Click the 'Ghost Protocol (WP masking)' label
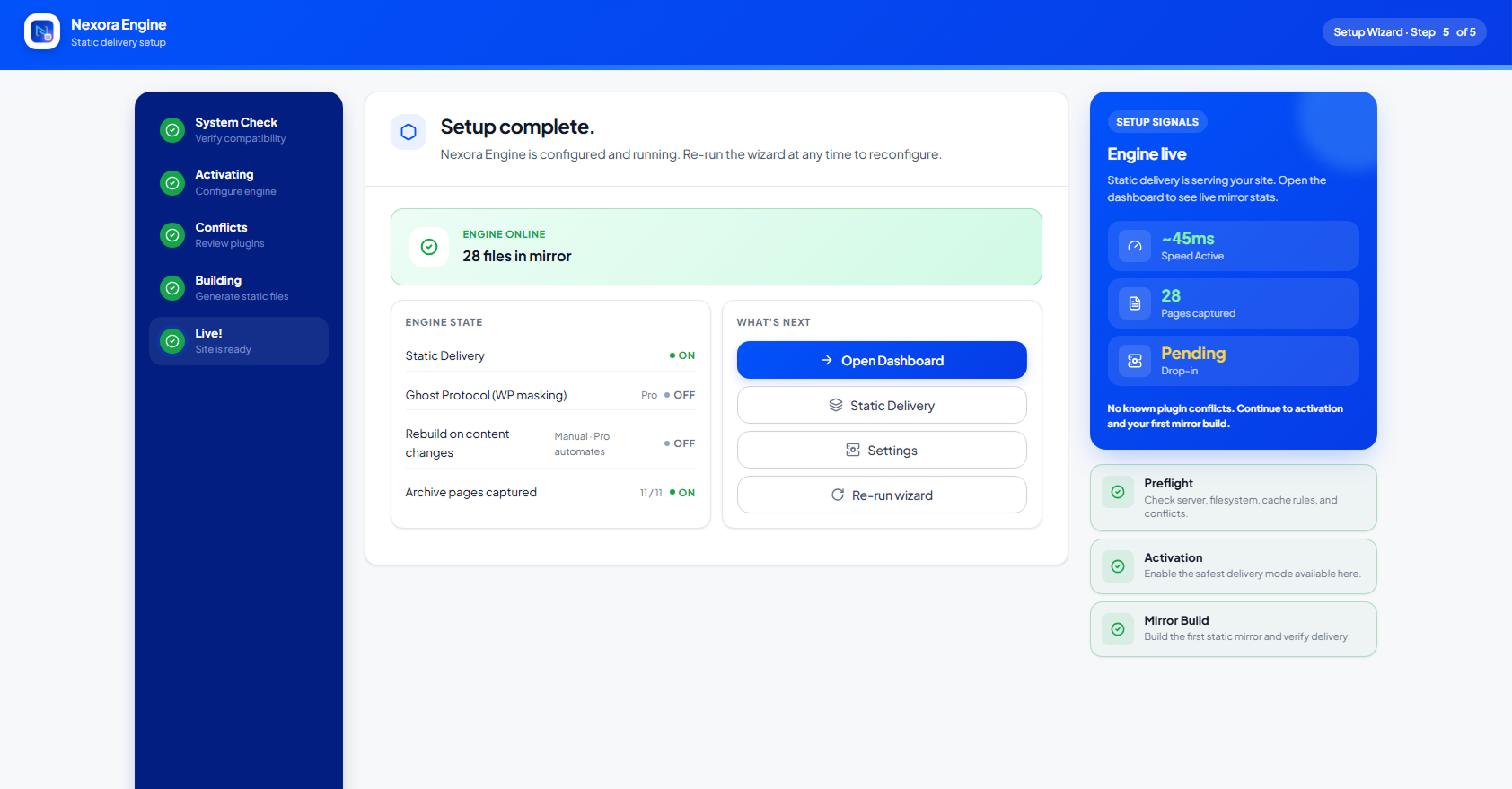Screen dimensions: 1512x789 click(486, 395)
